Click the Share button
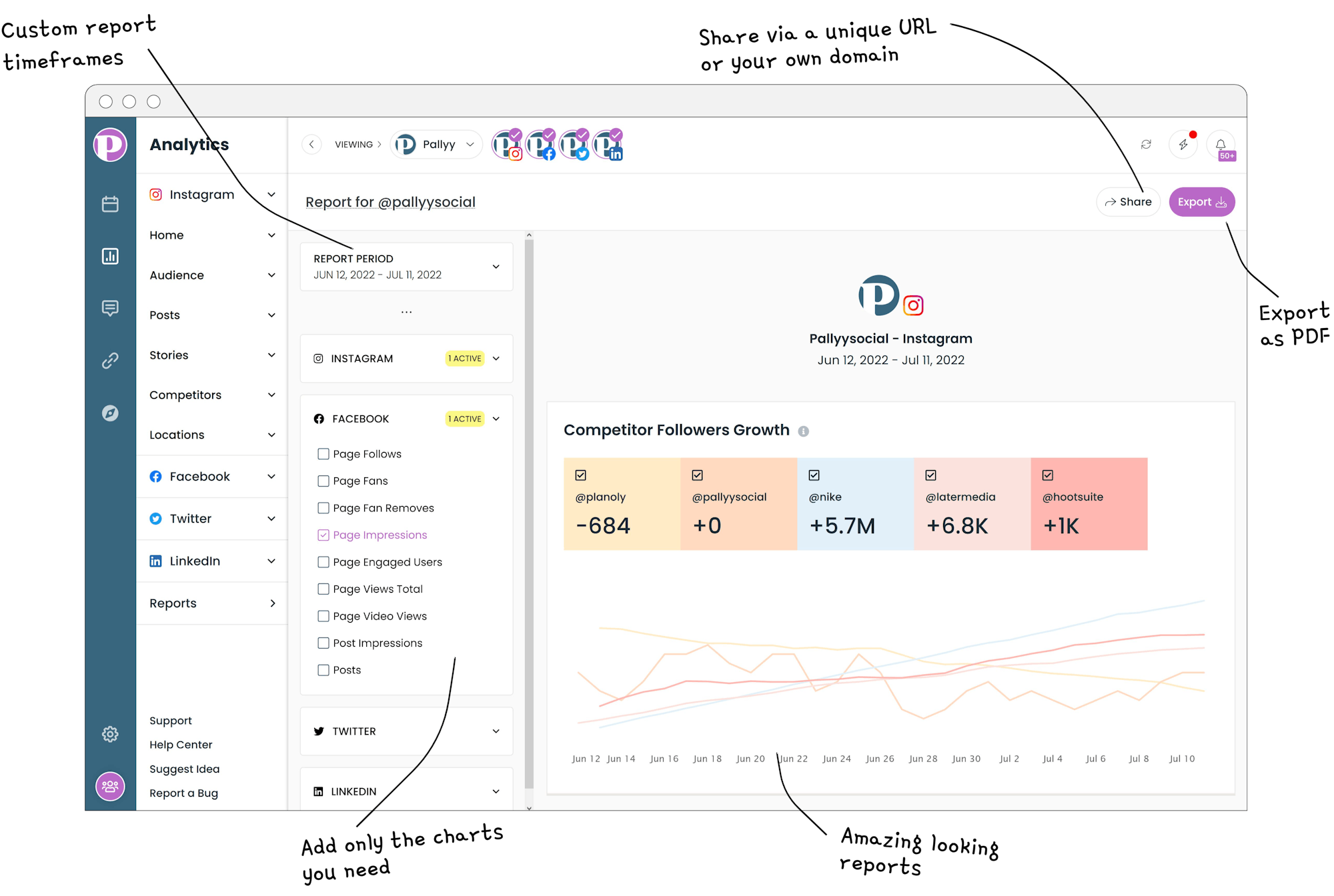The image size is (1334, 896). click(1128, 202)
